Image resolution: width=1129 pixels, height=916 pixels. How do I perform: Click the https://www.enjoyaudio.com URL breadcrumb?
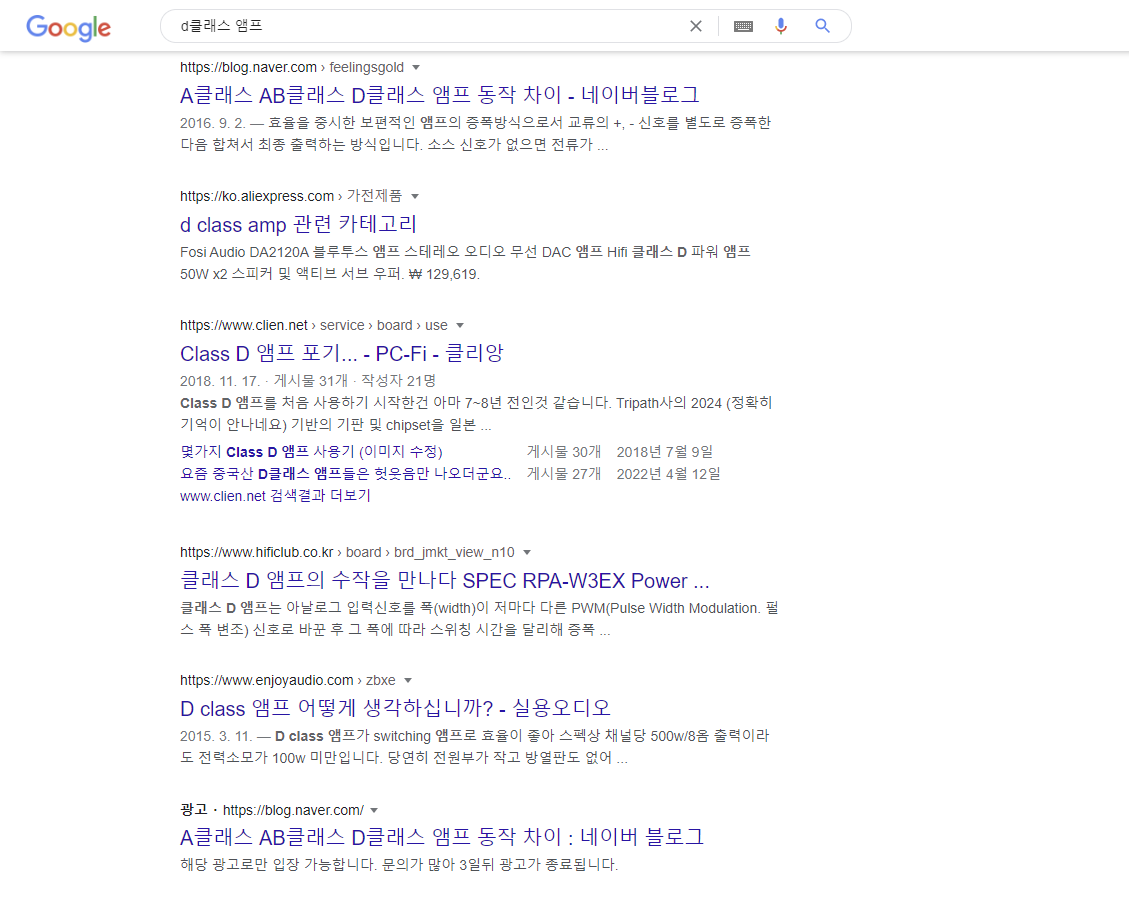click(287, 681)
